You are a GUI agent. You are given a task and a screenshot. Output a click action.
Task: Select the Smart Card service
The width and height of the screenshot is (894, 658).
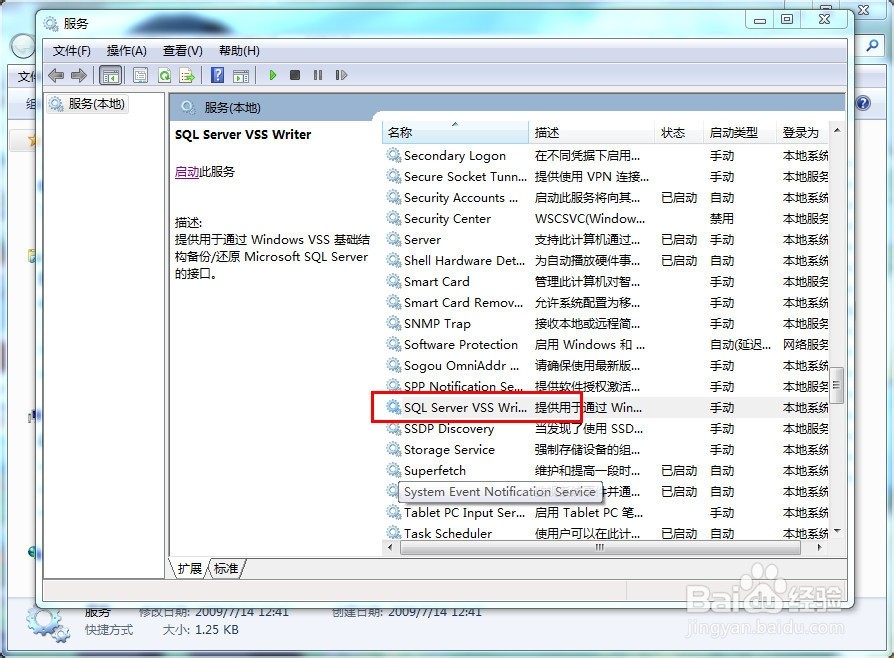tap(606, 282)
